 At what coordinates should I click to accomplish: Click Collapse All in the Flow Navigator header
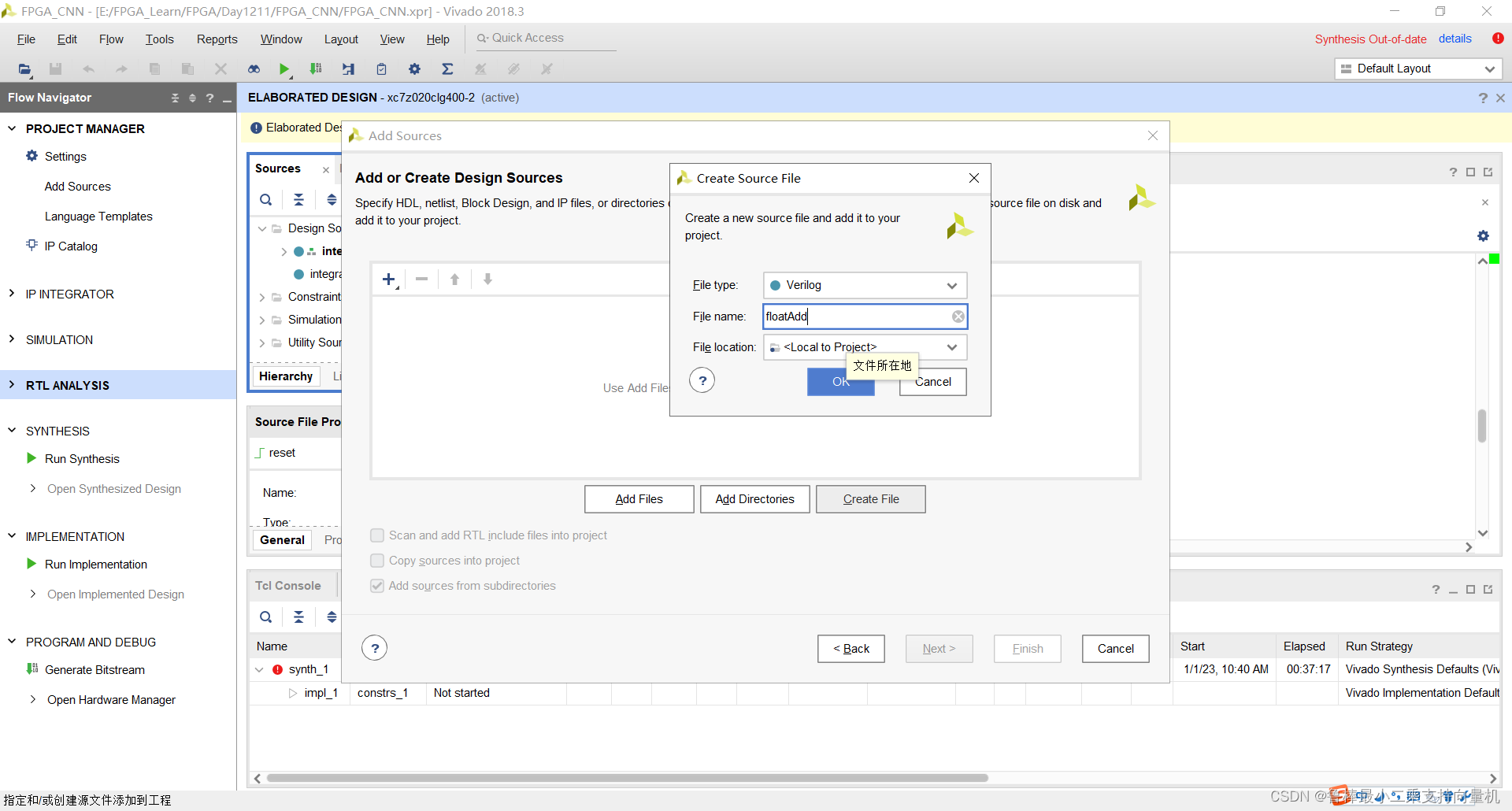click(175, 98)
